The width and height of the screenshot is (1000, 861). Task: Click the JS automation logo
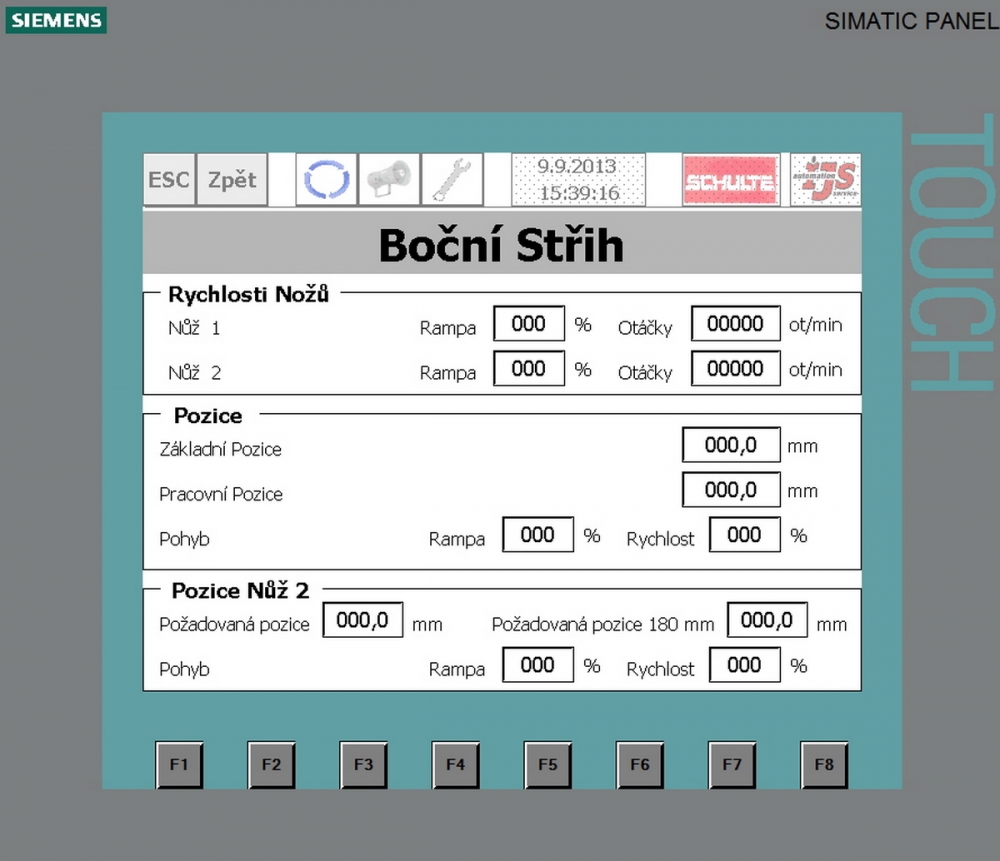tap(825, 180)
